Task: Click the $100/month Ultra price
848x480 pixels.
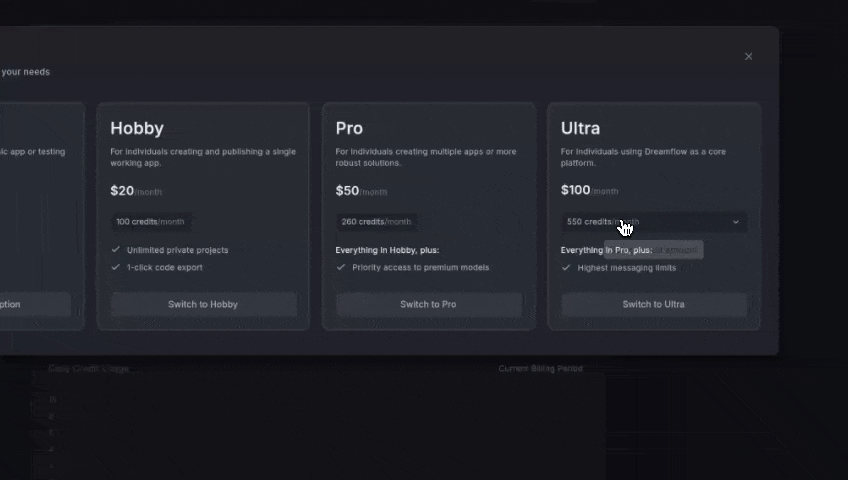Action: tap(589, 190)
